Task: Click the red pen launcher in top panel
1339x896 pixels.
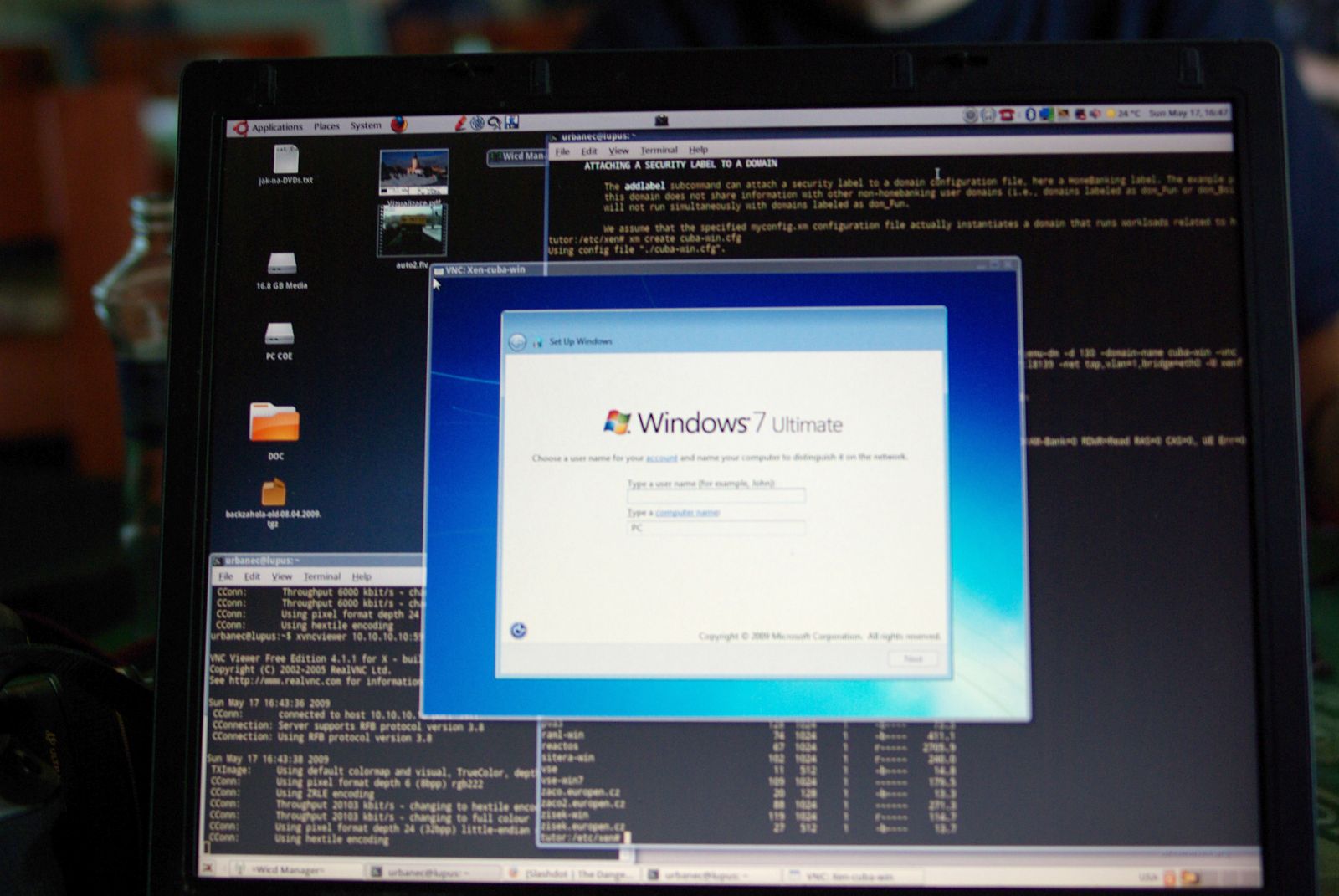Action: coord(459,123)
